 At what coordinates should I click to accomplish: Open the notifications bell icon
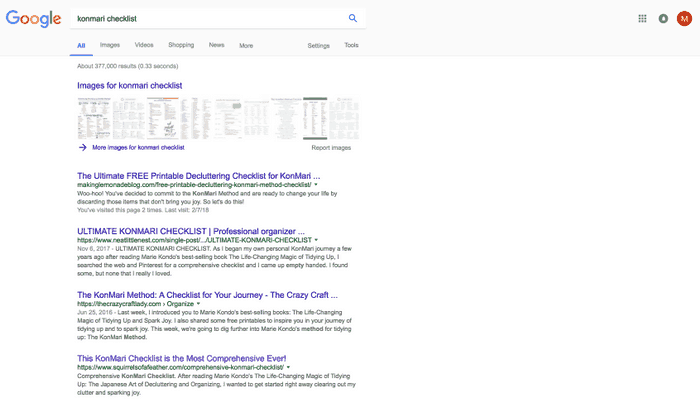pyautogui.click(x=663, y=18)
